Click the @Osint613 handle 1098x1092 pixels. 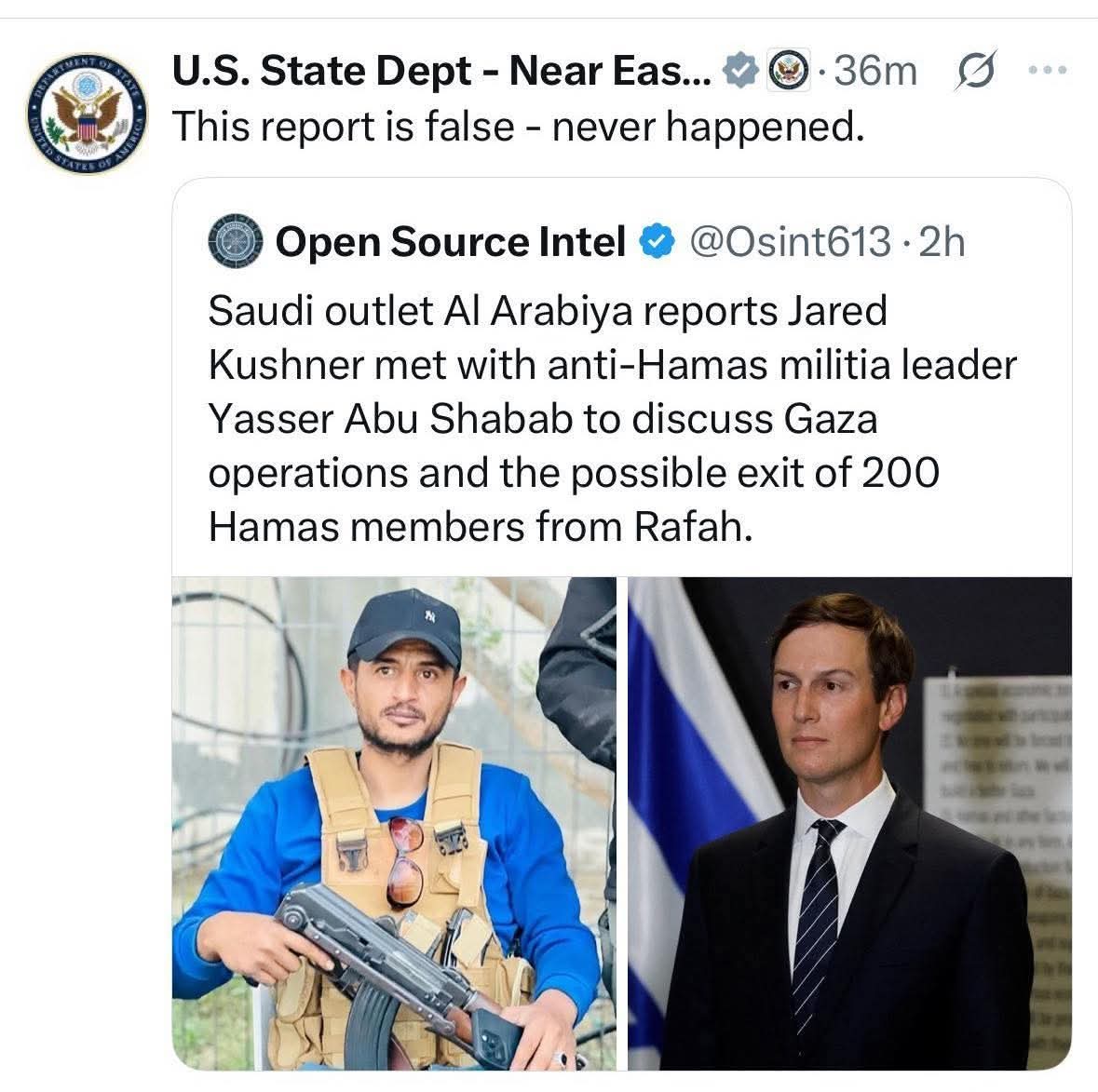[789, 242]
